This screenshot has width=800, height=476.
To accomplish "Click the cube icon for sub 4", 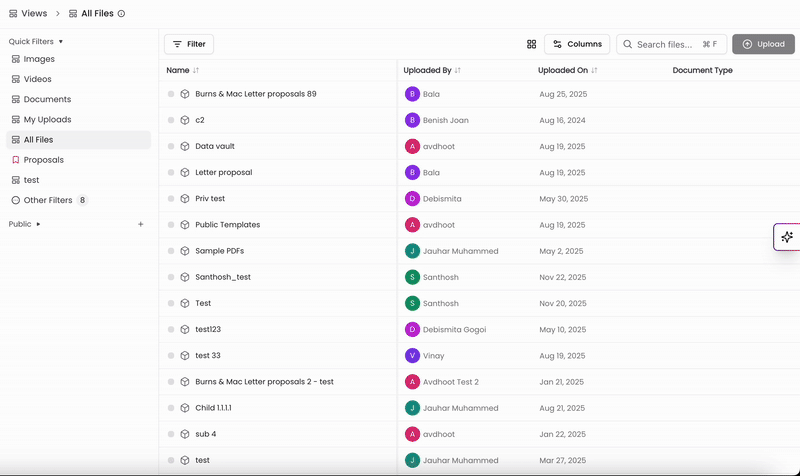I will 185,434.
